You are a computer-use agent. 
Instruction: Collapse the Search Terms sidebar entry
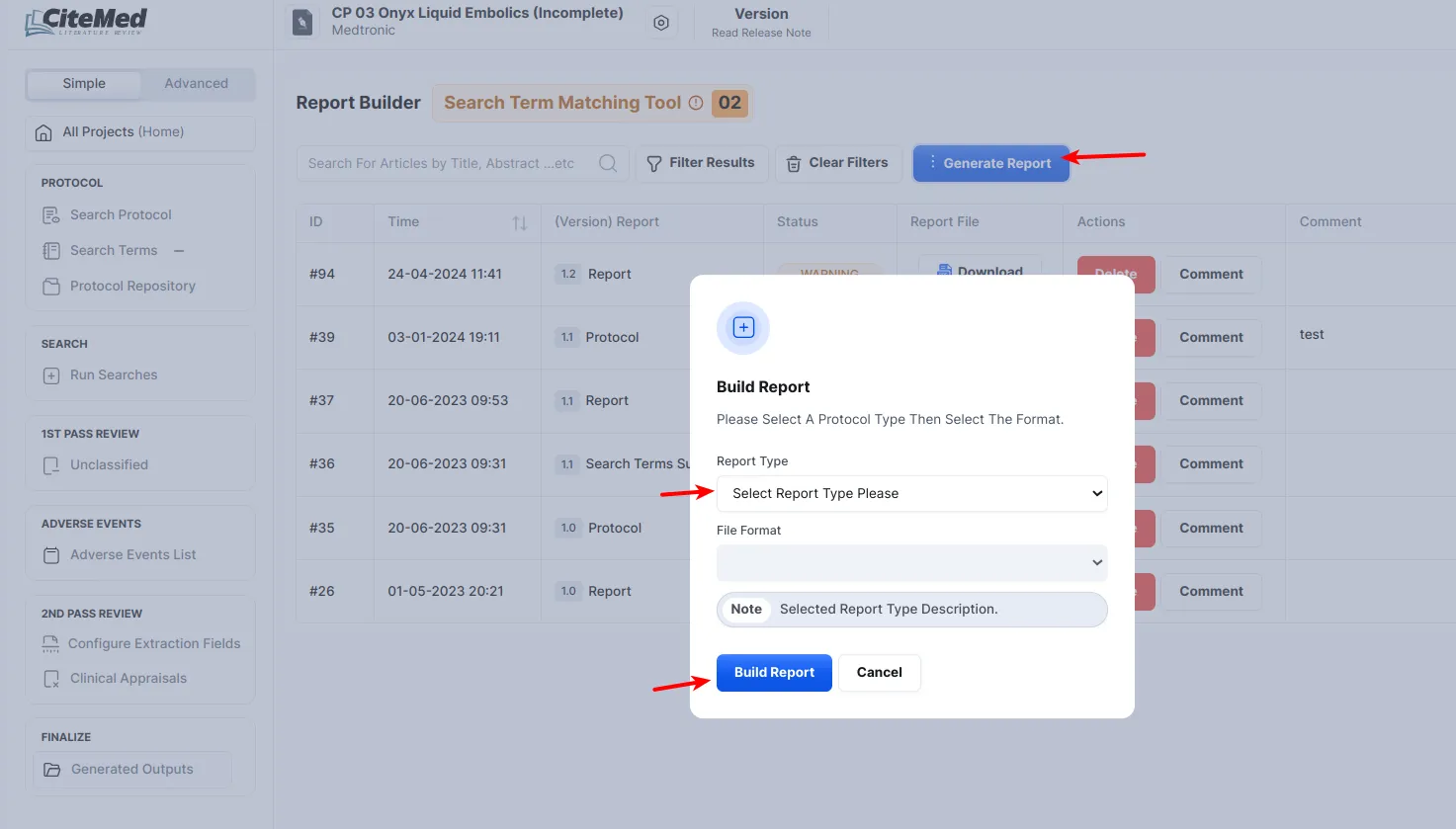tap(179, 251)
